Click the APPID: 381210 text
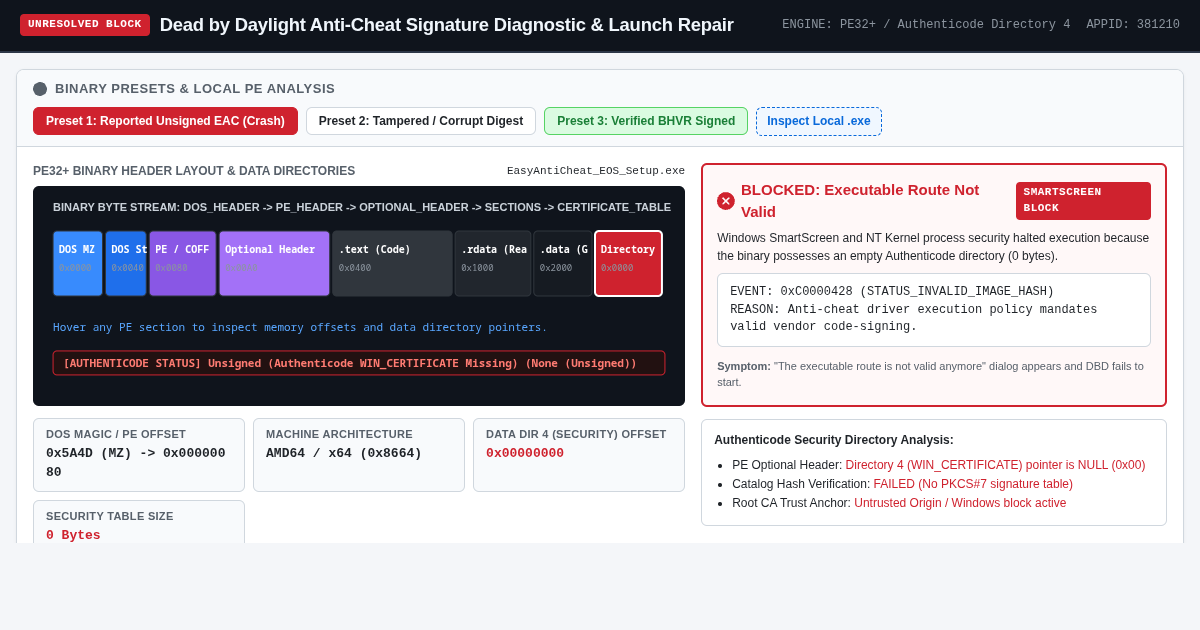Image resolution: width=1200 pixels, height=630 pixels. [x=1133, y=25]
